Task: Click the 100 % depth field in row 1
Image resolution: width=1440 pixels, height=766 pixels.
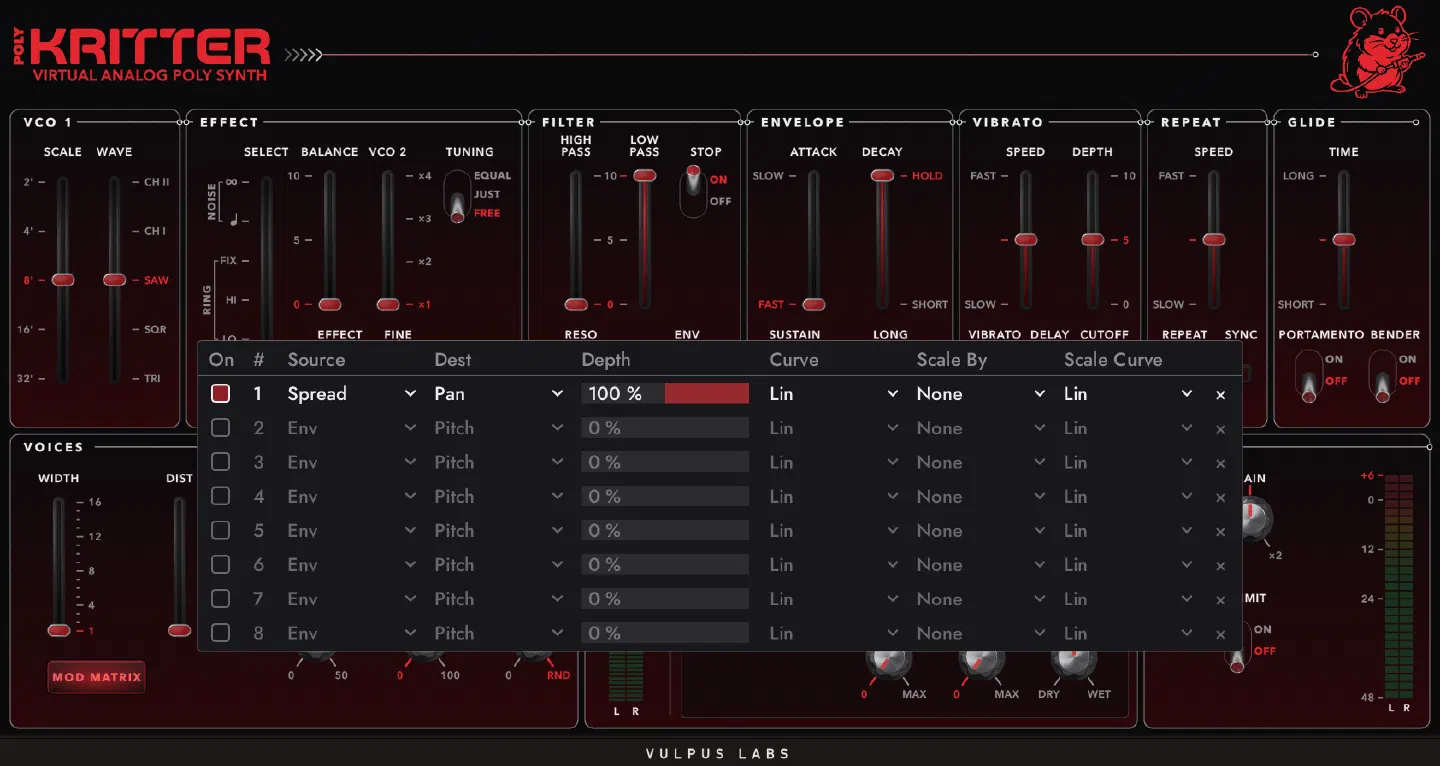Action: (x=665, y=394)
